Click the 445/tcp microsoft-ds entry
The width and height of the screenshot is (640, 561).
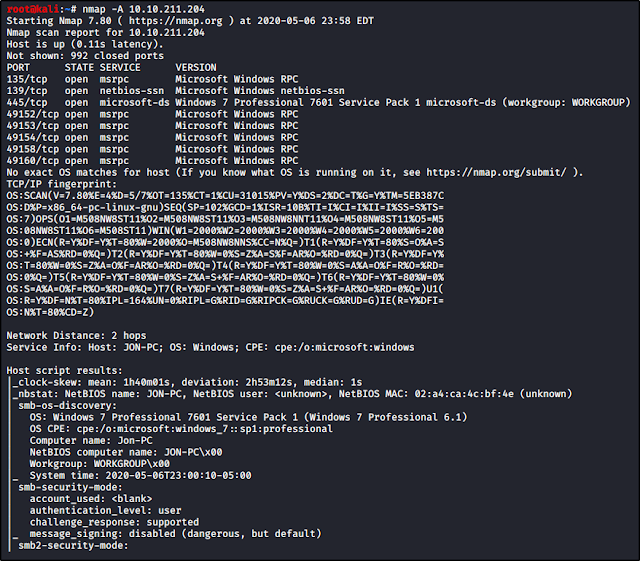point(319,102)
